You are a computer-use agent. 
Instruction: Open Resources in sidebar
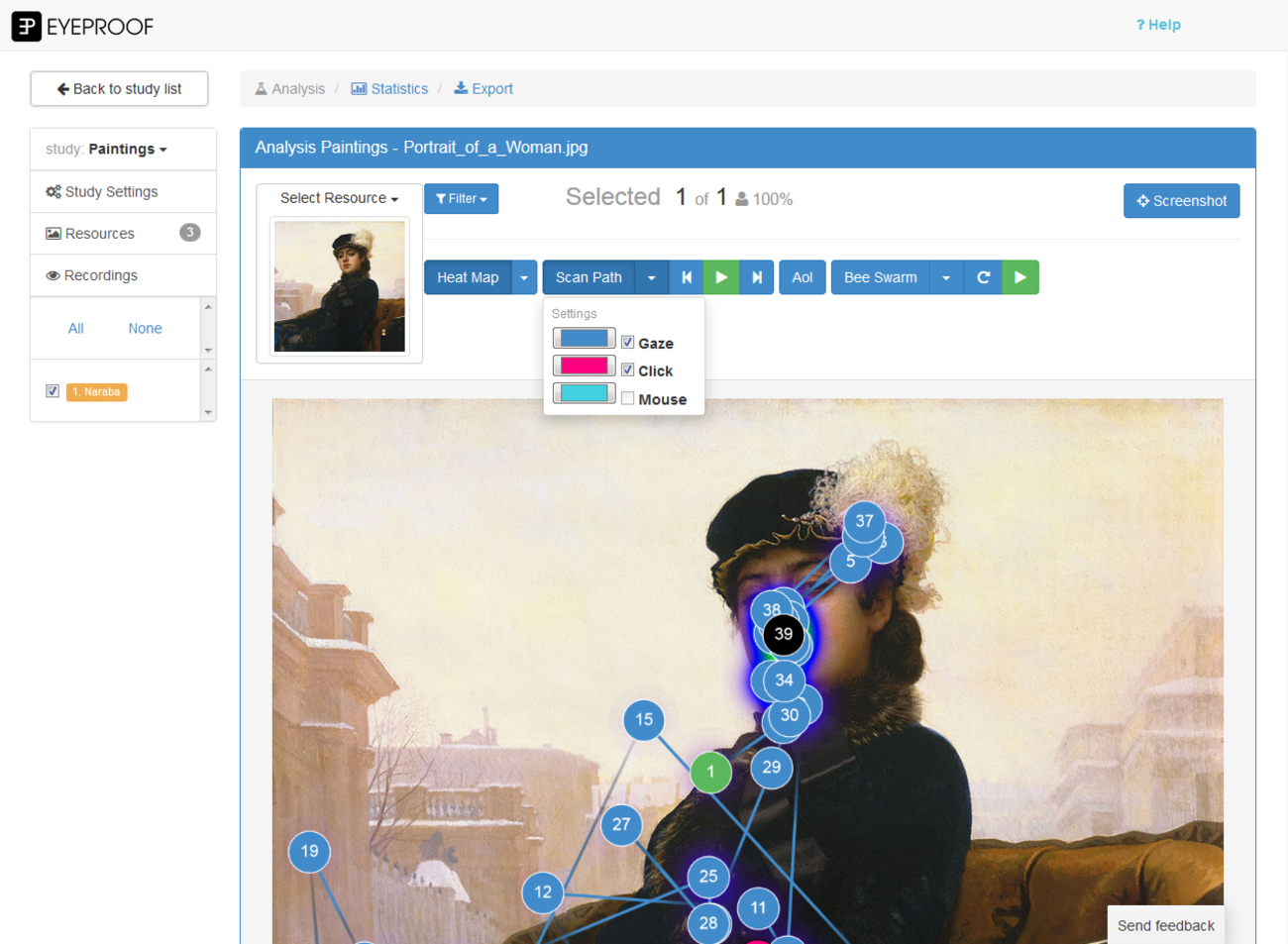coord(123,234)
